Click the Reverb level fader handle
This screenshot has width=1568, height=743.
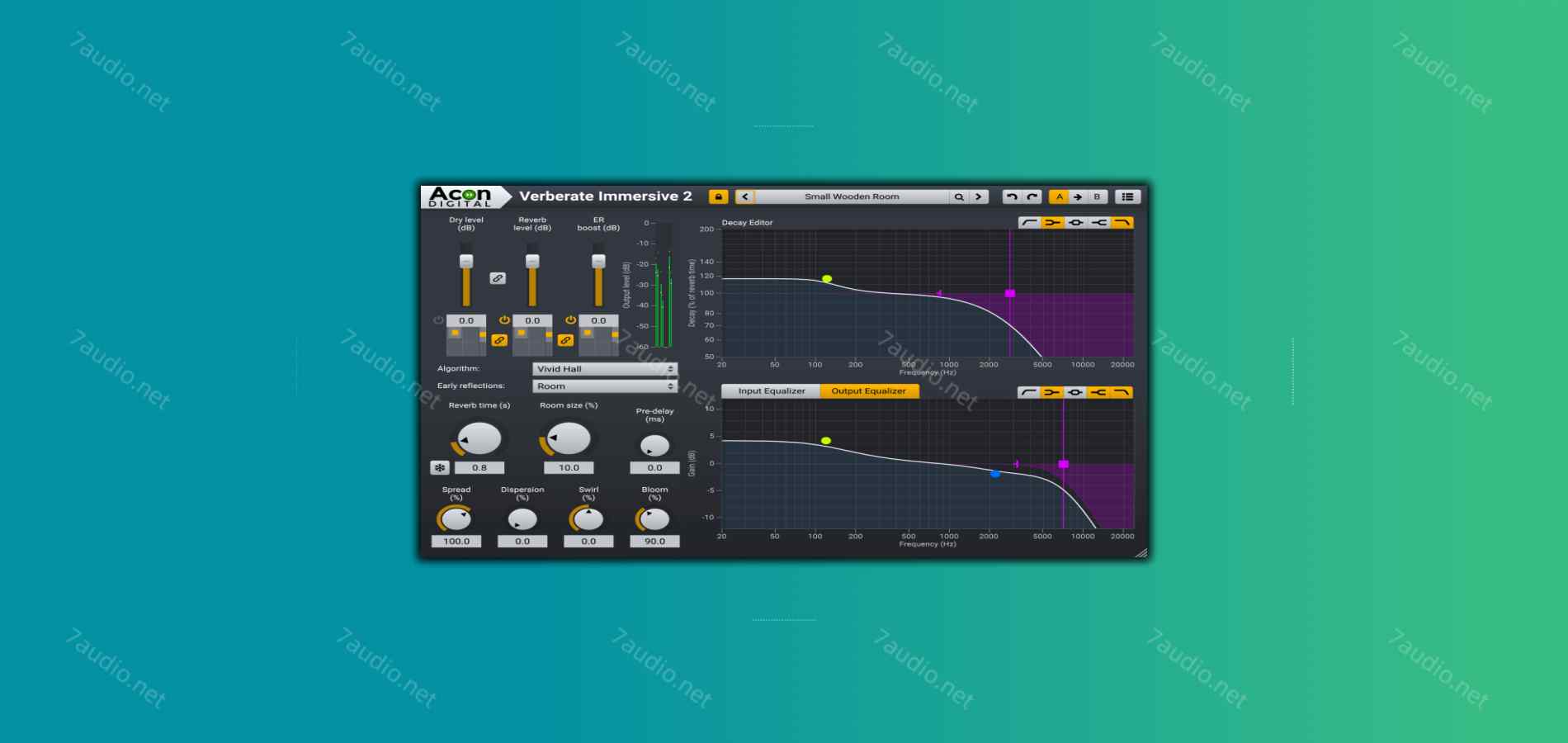tap(532, 261)
